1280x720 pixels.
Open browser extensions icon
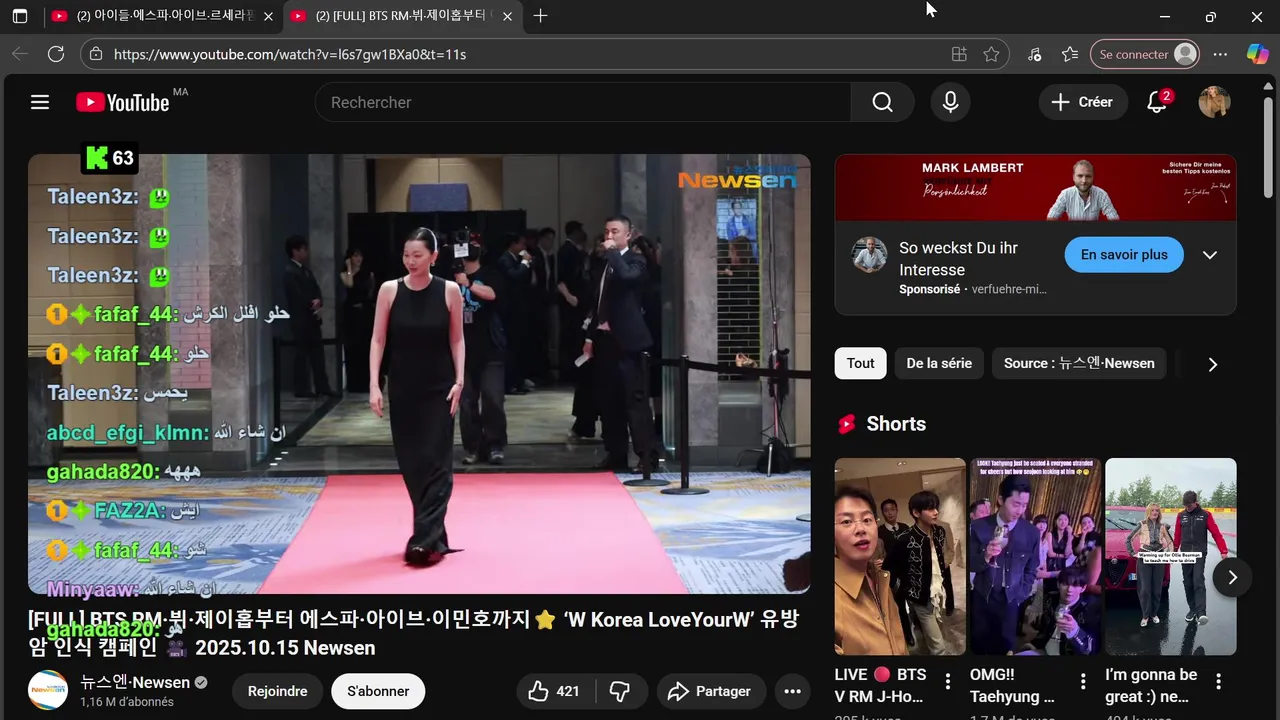1034,54
